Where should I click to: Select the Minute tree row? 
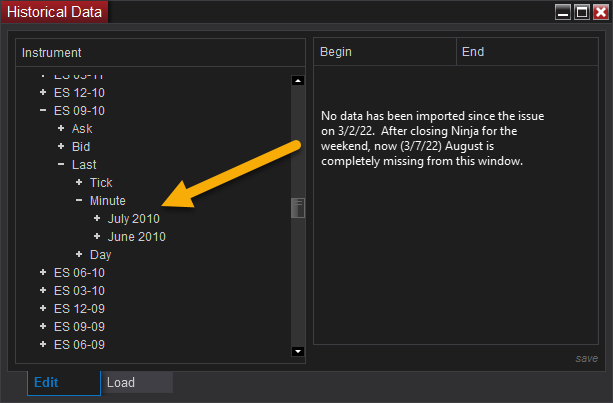(108, 201)
